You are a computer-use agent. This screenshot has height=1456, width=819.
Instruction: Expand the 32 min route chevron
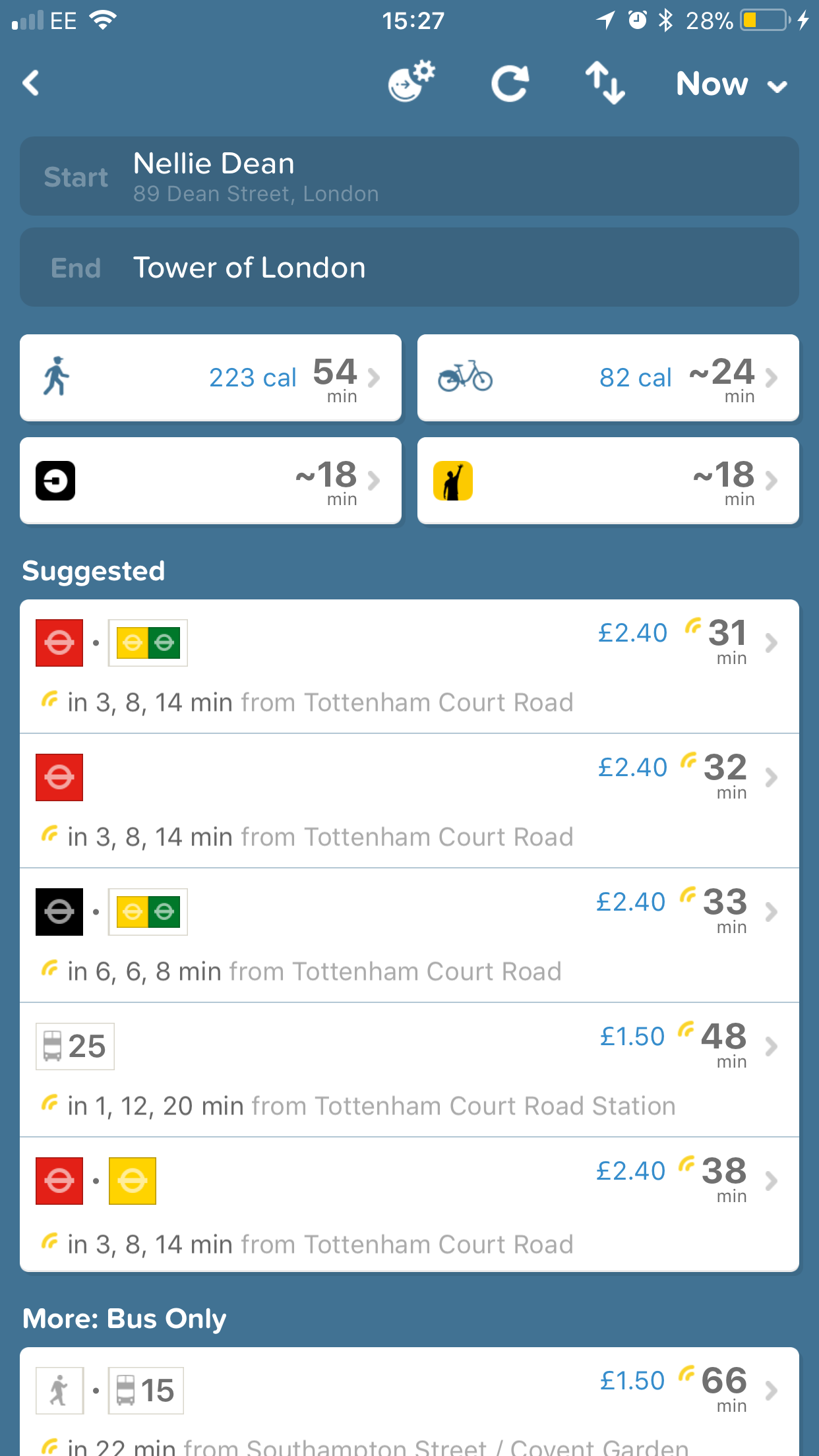point(771,778)
